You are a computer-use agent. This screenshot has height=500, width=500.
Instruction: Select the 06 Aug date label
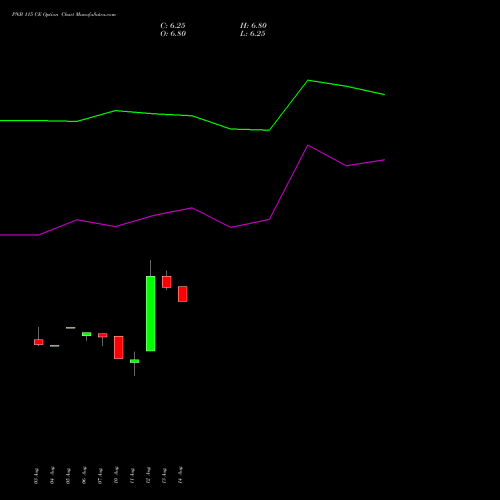[x=84, y=476]
